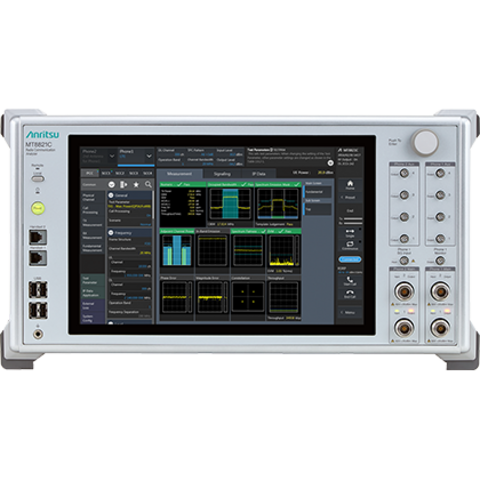The height and width of the screenshot is (480, 480).
Task: Select Tx Measurement in left menu
Action: pyautogui.click(x=93, y=223)
